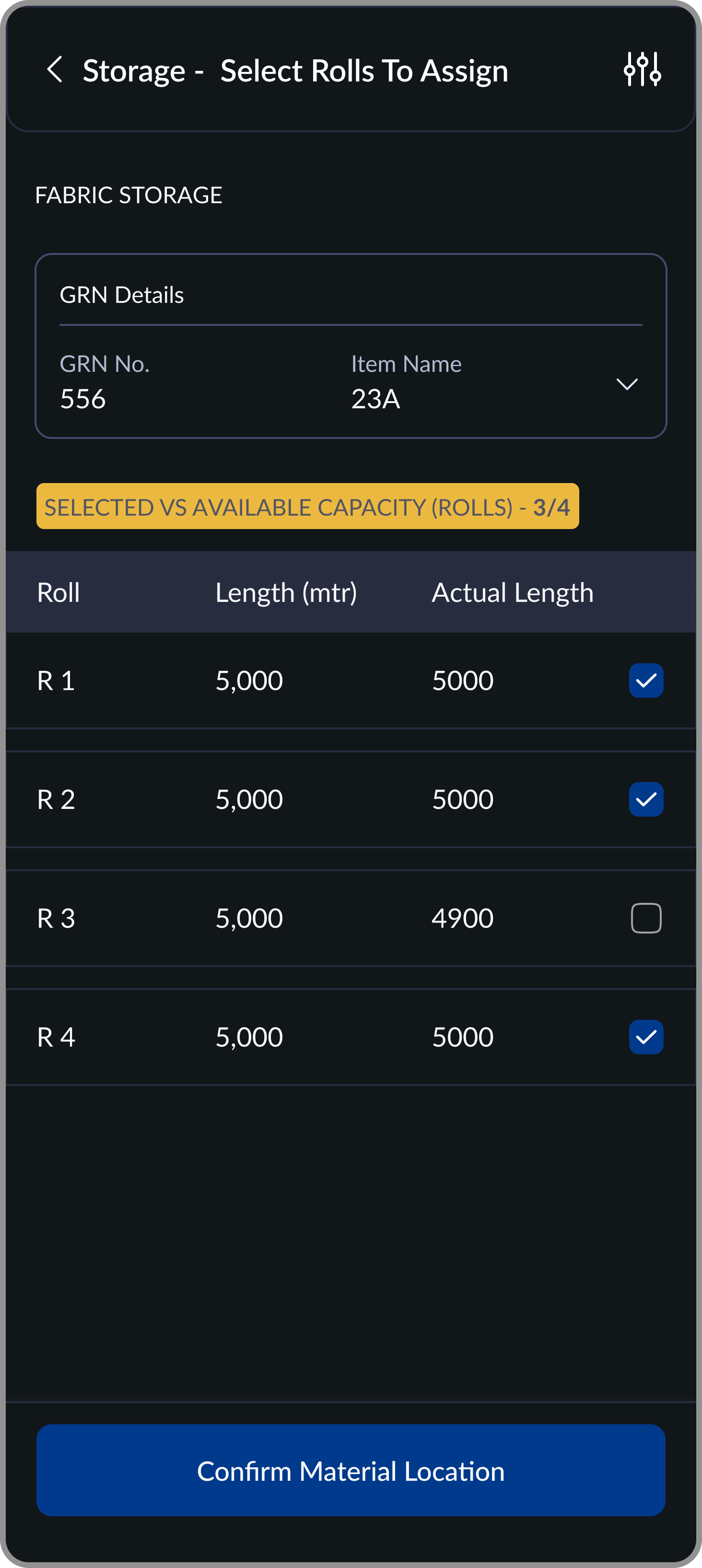Click the yellow capacity banner showing 3/4

[x=307, y=506]
